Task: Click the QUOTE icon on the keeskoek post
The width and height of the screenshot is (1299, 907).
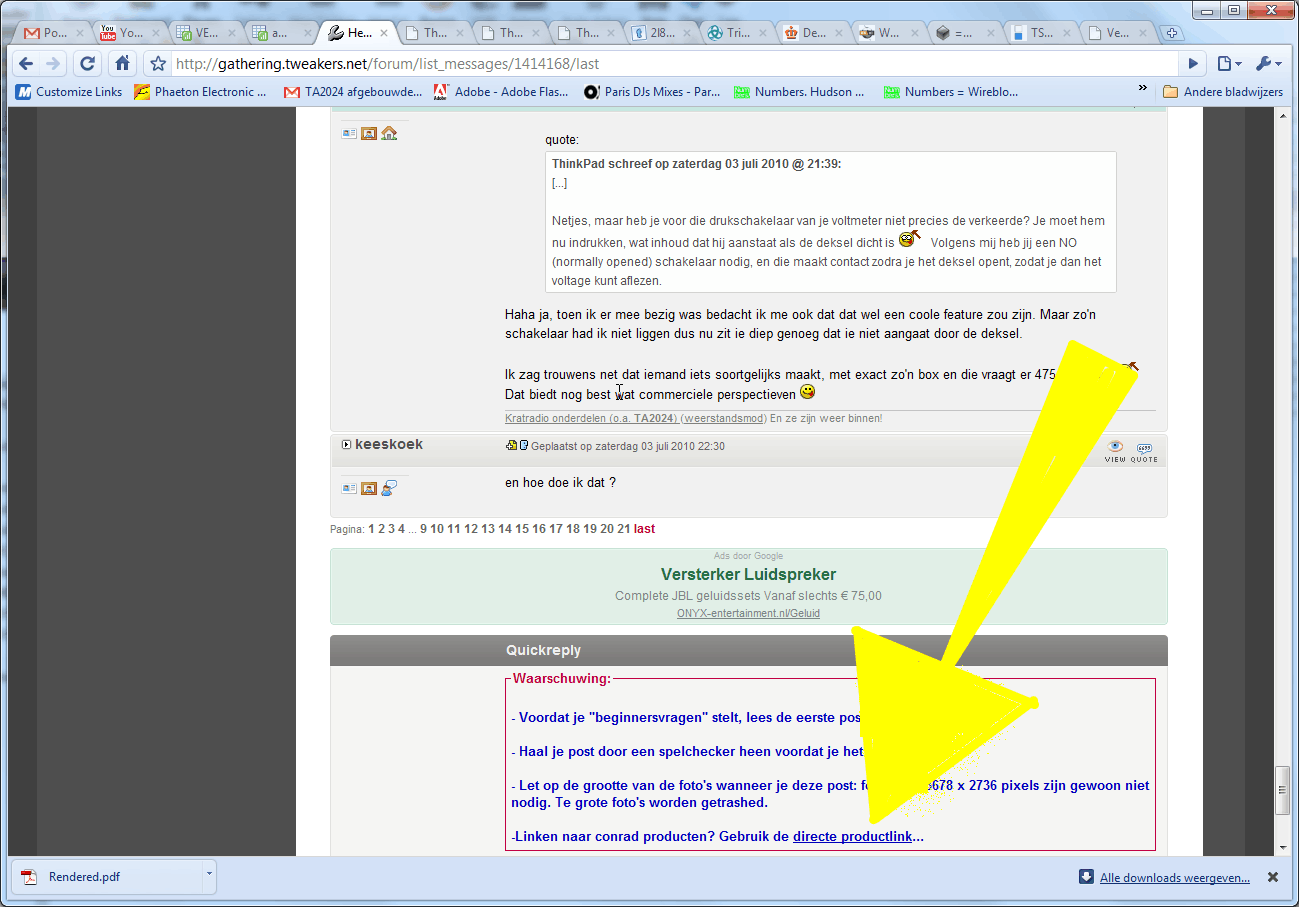Action: (1144, 451)
